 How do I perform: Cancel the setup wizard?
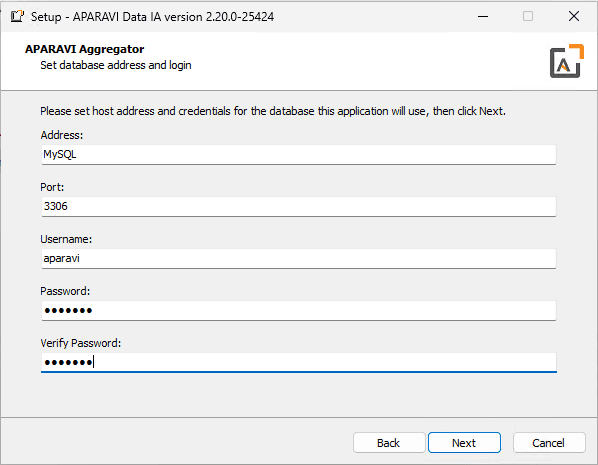click(x=548, y=443)
